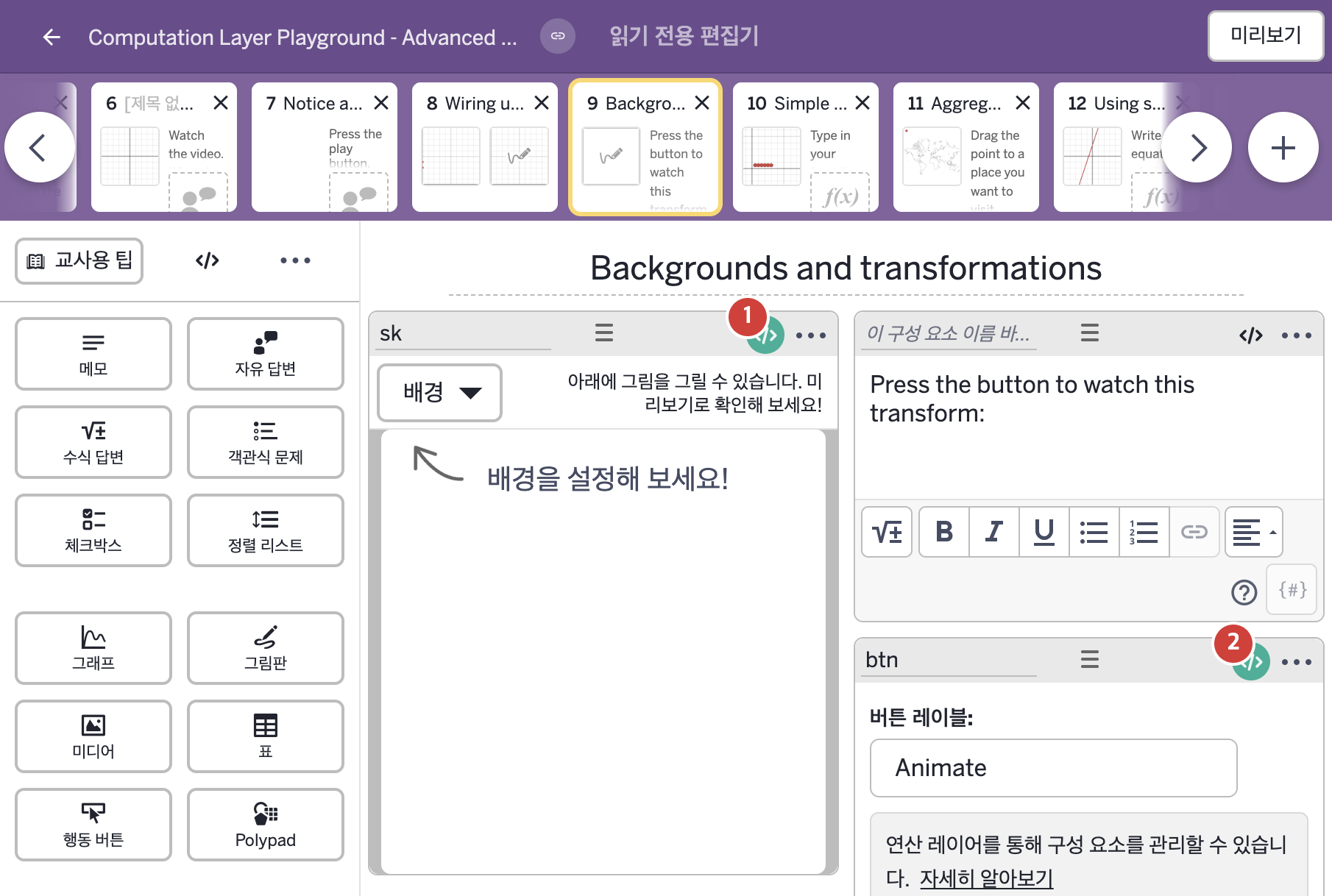Add a 체크박스 checkbox component

[x=93, y=530]
